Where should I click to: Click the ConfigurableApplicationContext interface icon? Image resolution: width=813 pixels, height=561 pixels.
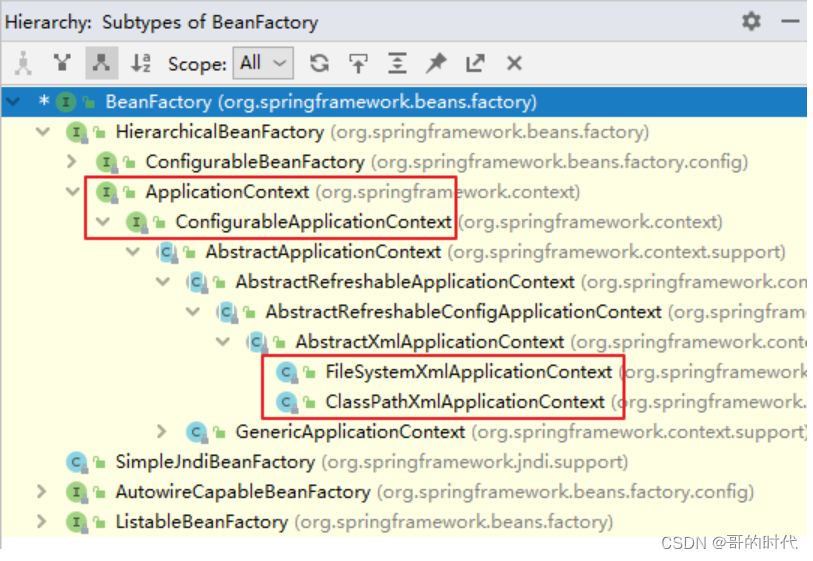point(137,222)
